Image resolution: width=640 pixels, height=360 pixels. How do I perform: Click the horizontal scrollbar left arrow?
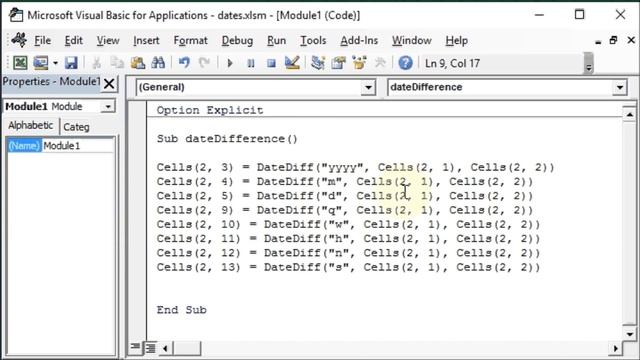165,348
